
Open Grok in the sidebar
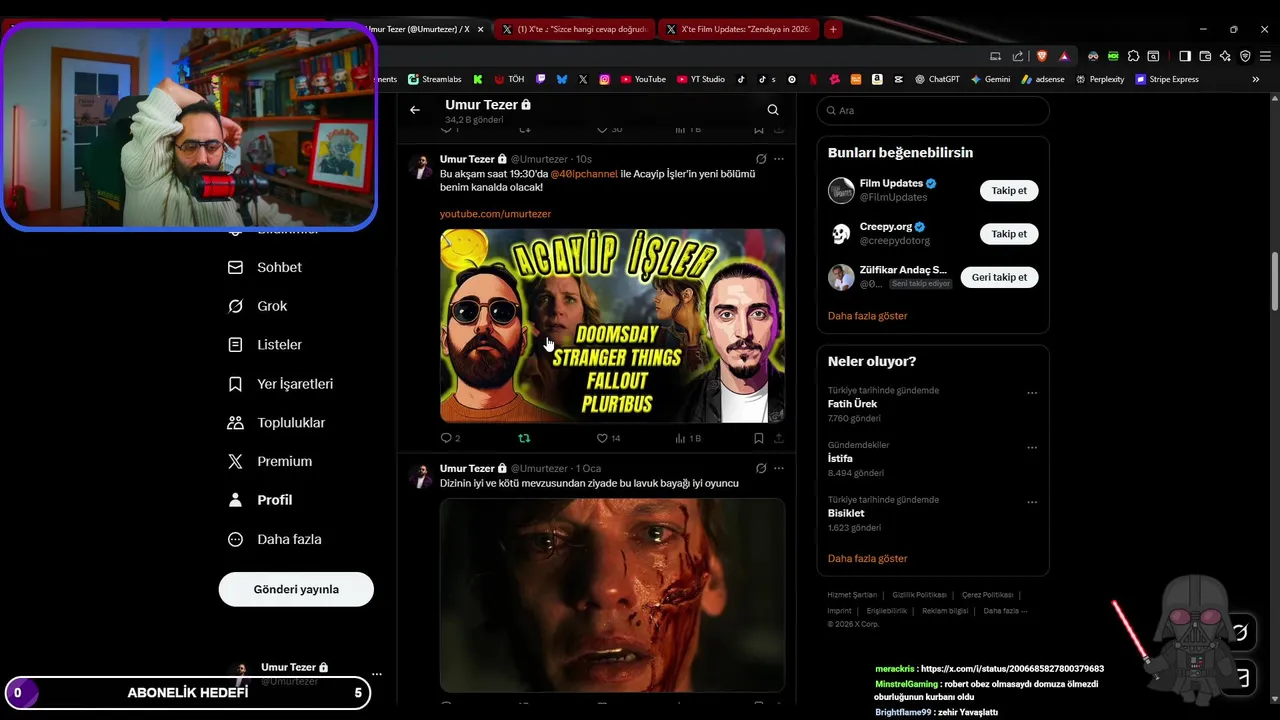coord(258,306)
